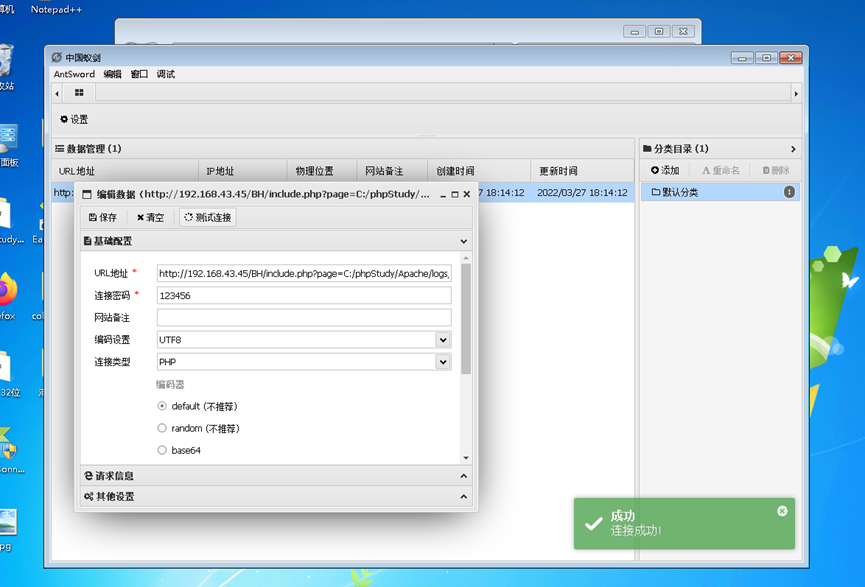Viewport: 865px width, 587px height.
Task: Select the 默认分类 folder item
Action: tap(720, 192)
